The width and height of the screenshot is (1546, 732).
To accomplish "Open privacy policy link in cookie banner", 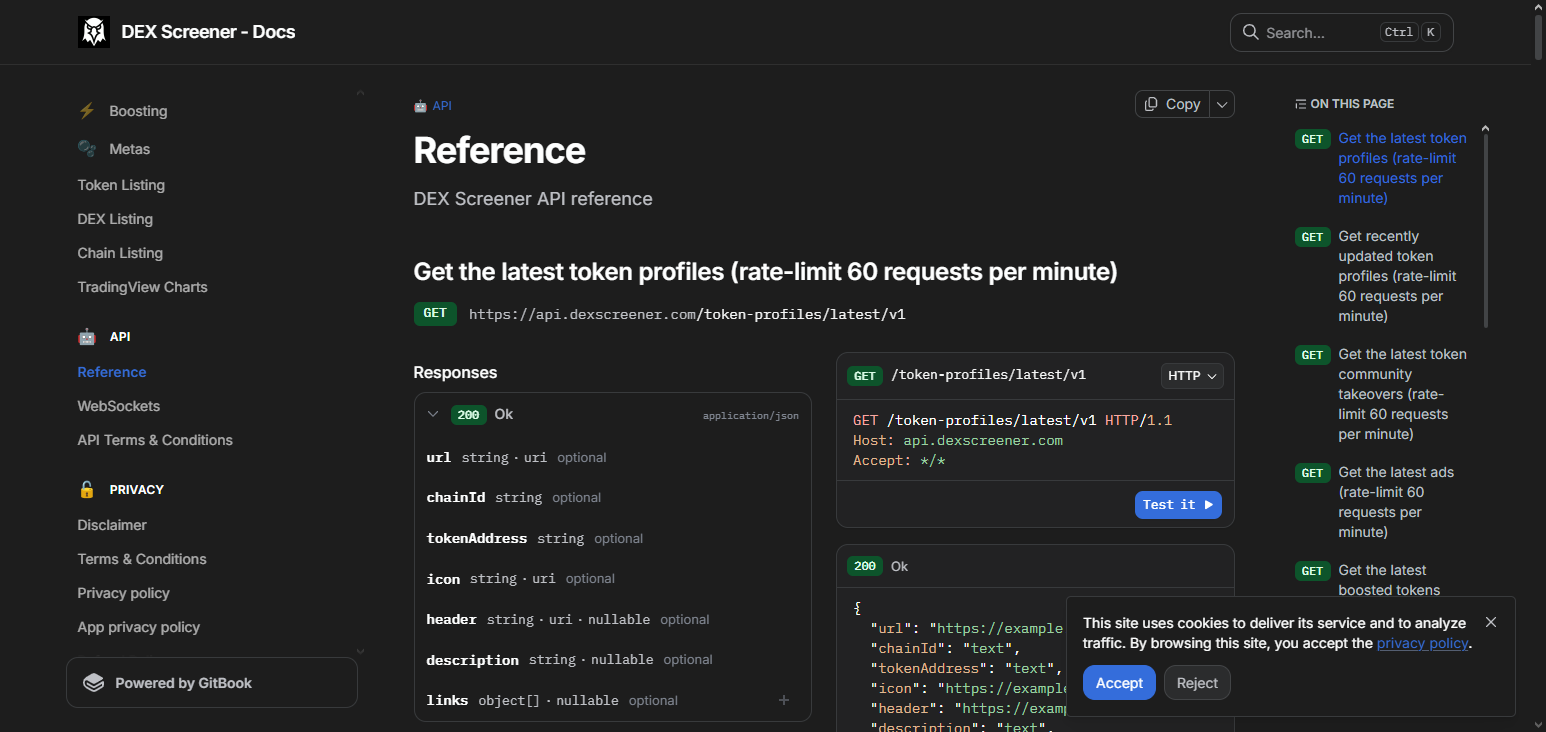I will click(x=1422, y=643).
